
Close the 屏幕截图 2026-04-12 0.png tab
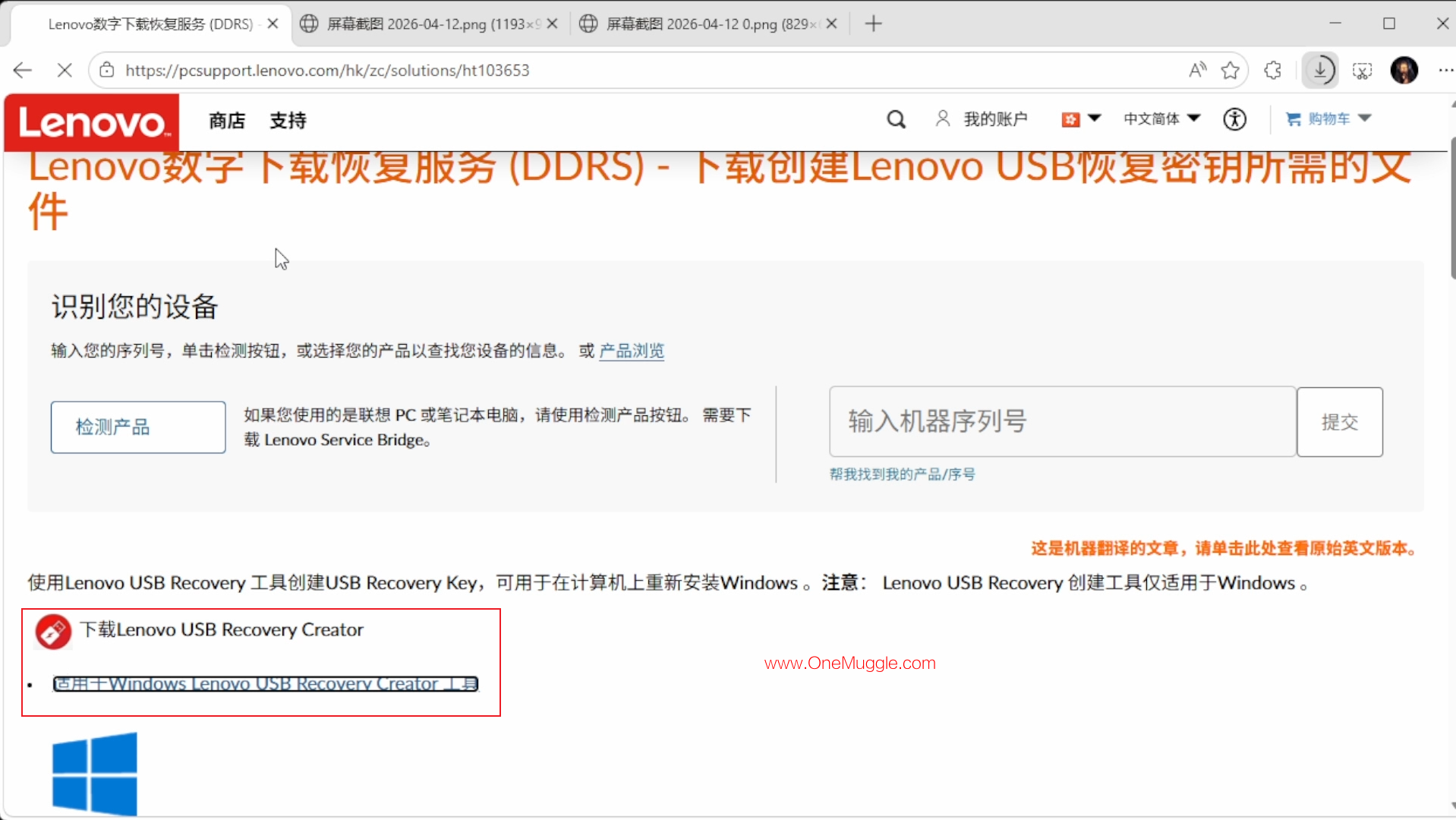tap(832, 24)
